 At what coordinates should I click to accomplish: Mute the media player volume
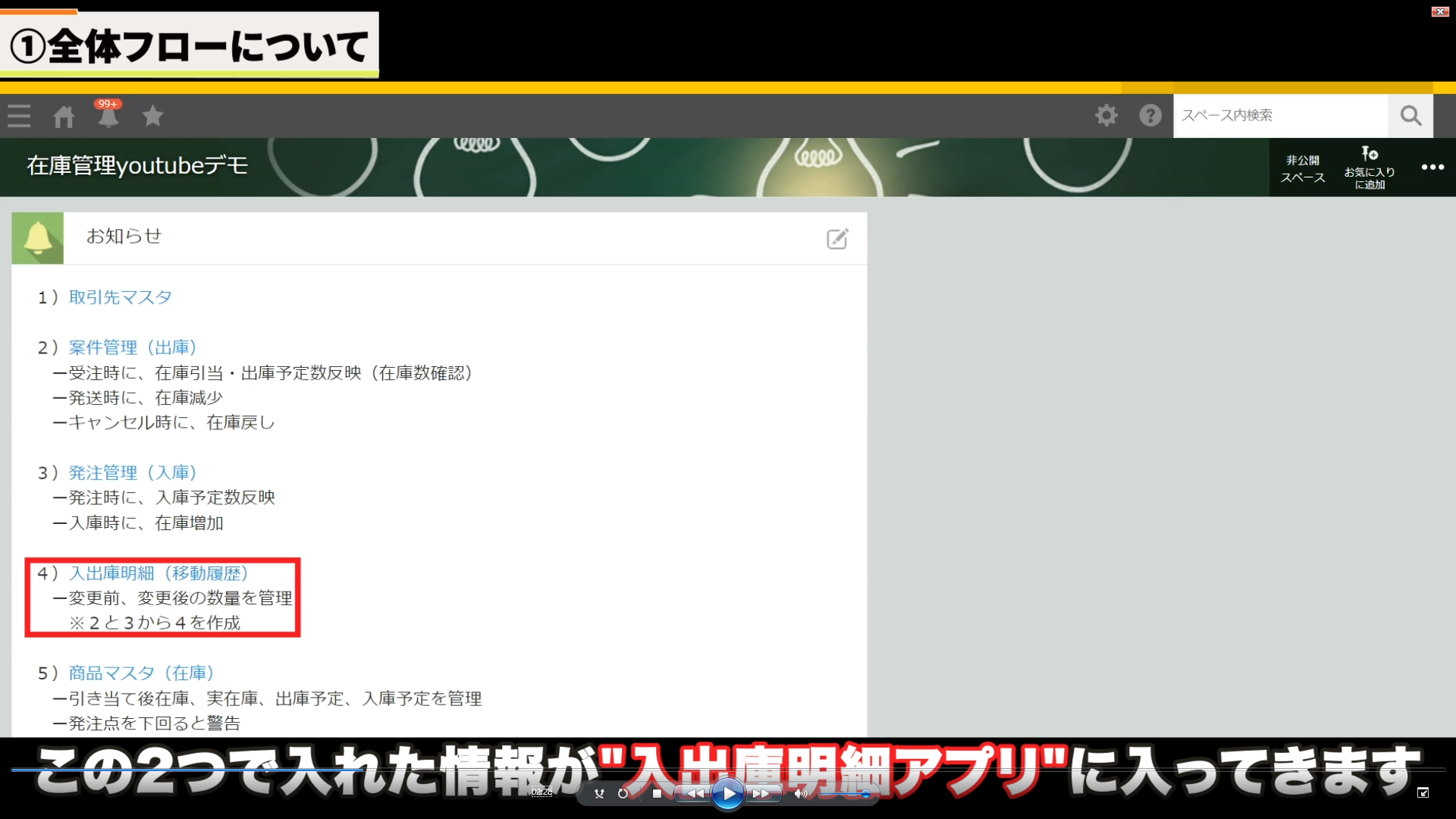coord(800,794)
